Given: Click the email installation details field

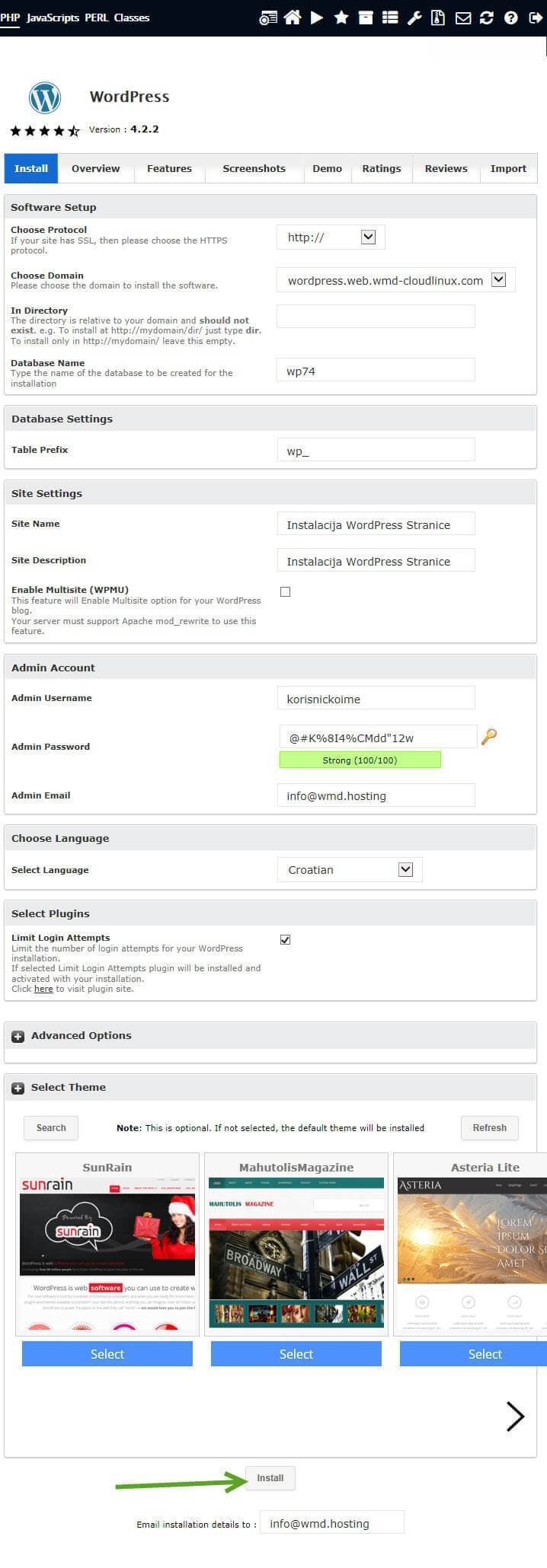Looking at the screenshot, I should coord(331,1523).
